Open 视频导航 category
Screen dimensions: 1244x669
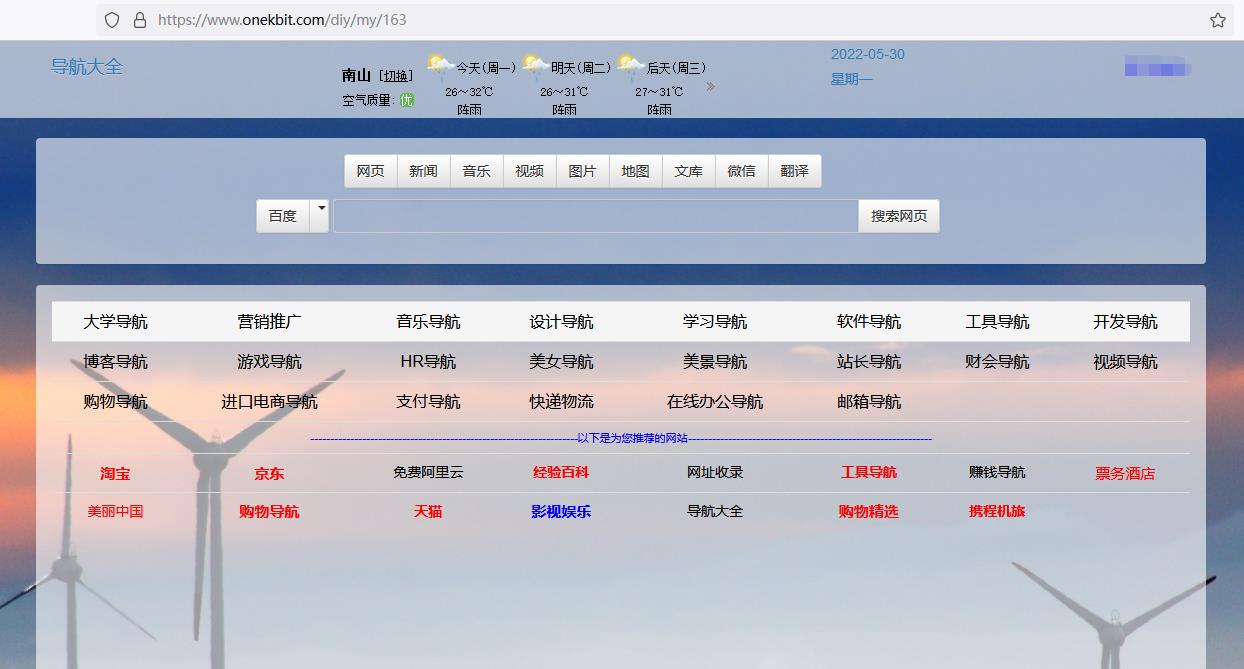pos(1125,362)
